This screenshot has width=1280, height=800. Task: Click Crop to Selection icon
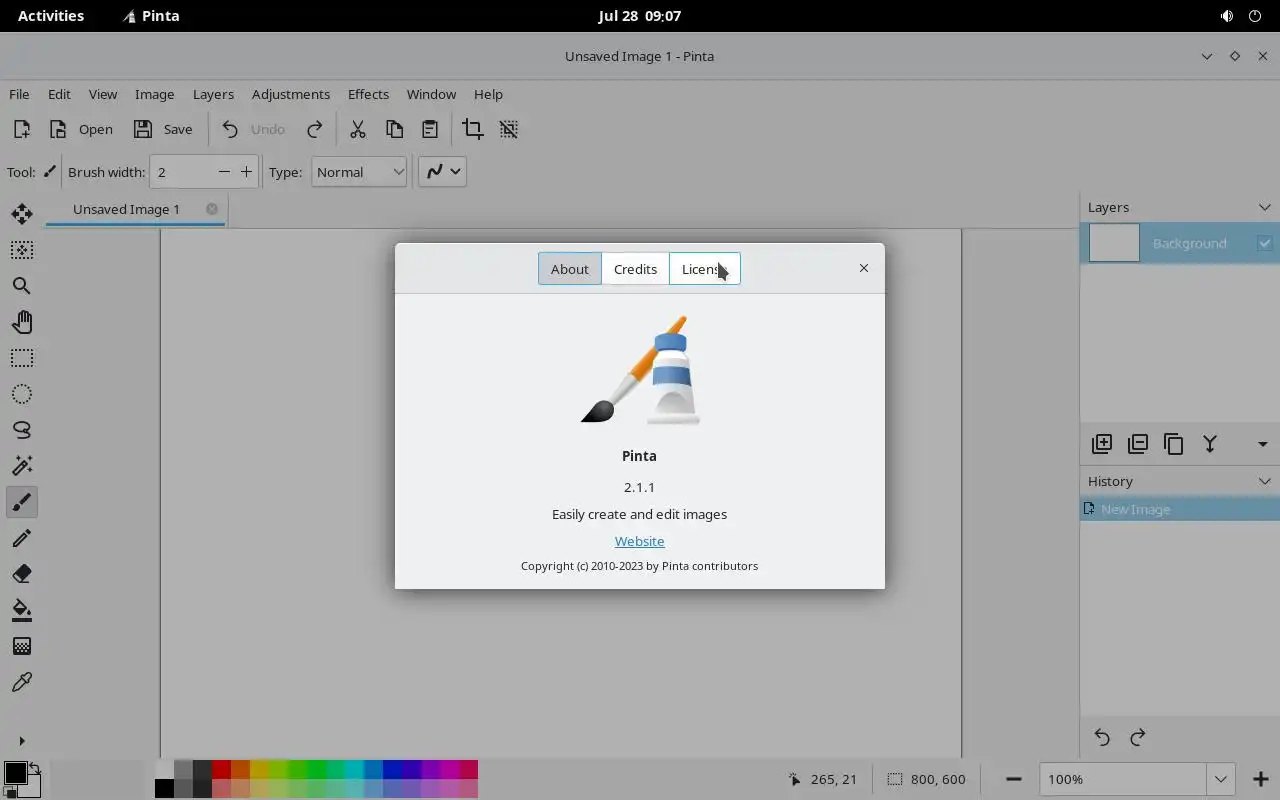[473, 129]
